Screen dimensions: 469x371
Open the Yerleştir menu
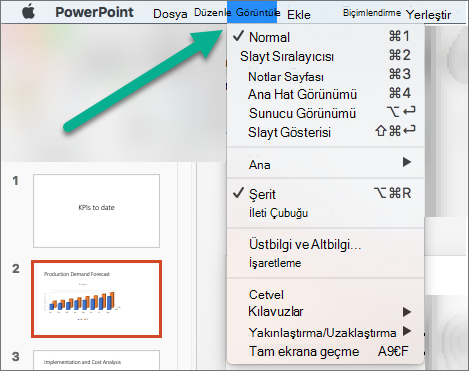[x=428, y=14]
